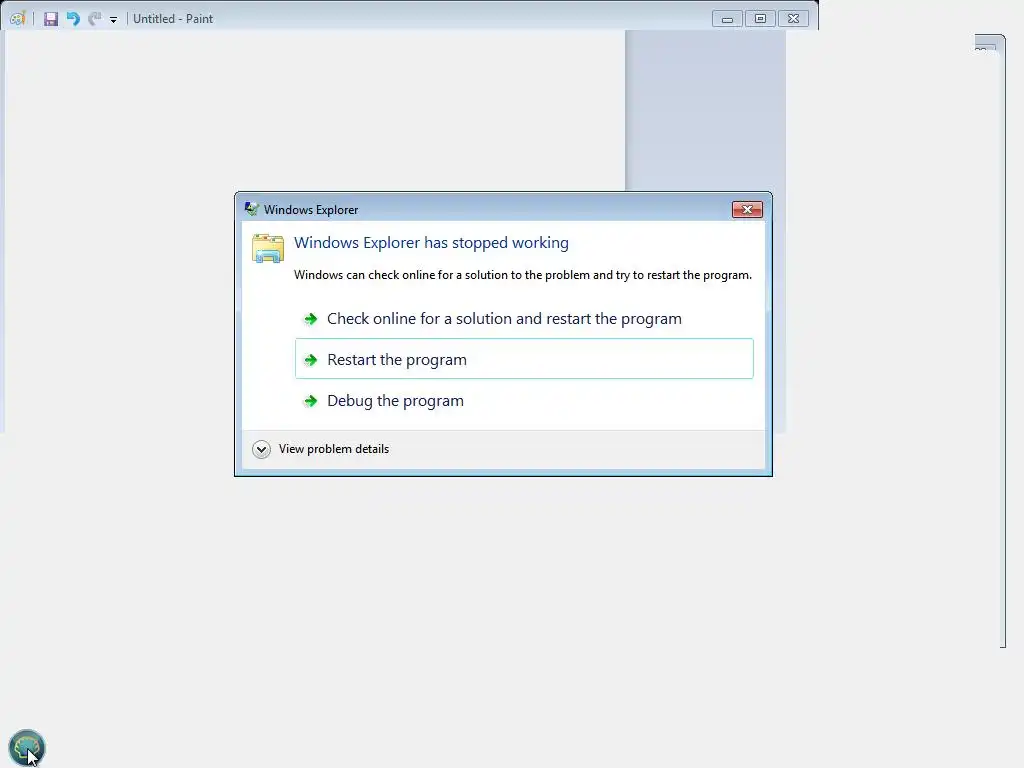Click the Windows Explorer dialog title icon
Viewport: 1024px width, 768px height.
251,209
